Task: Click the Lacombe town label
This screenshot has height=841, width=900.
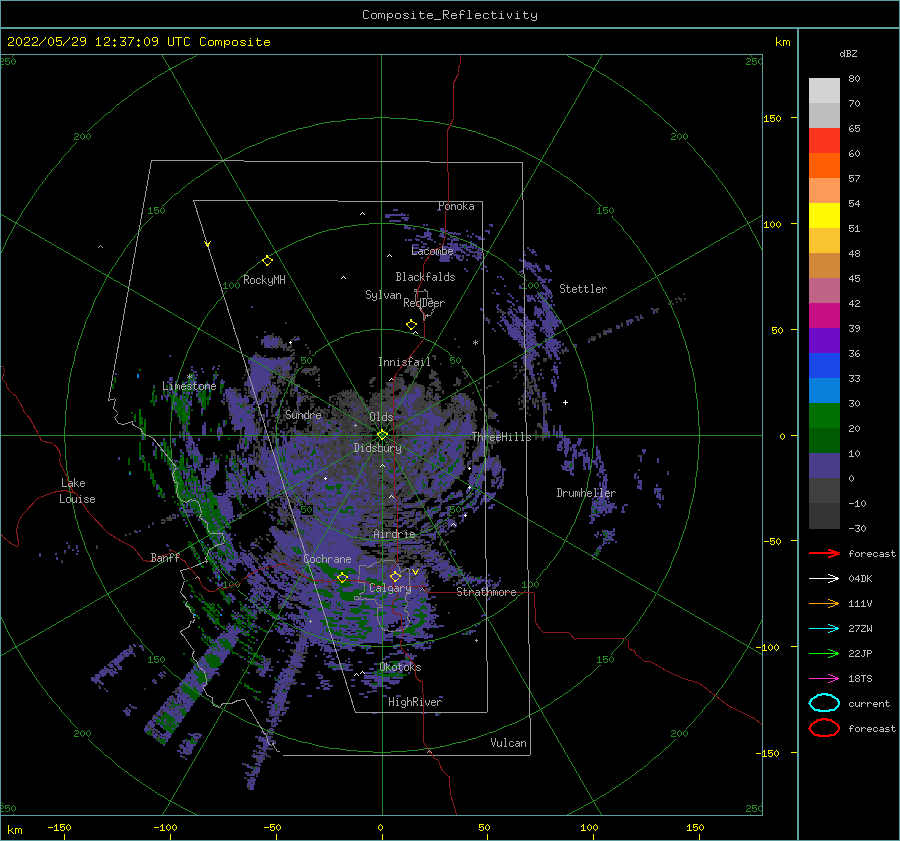Action: (x=432, y=251)
